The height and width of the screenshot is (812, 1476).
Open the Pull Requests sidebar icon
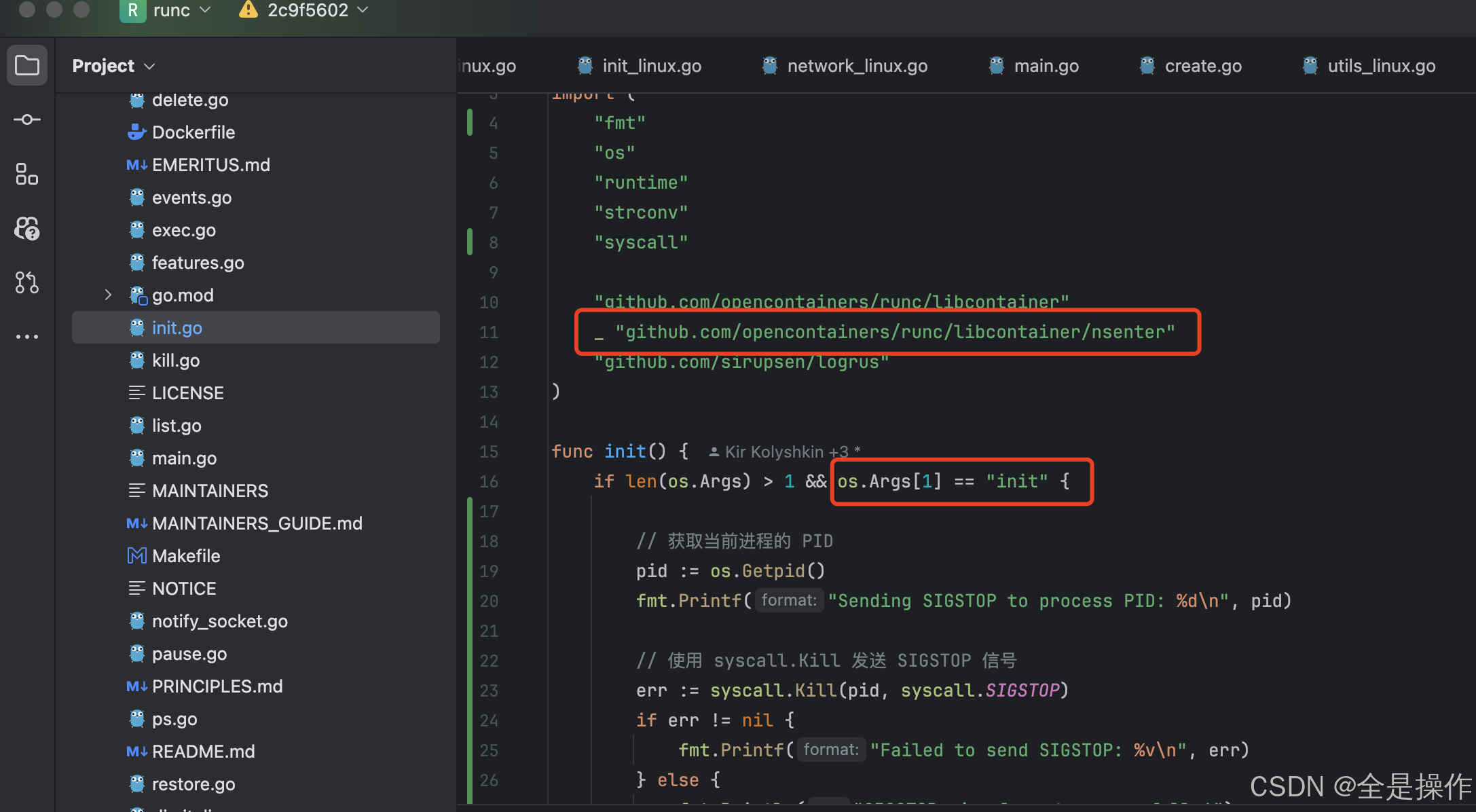(x=27, y=282)
